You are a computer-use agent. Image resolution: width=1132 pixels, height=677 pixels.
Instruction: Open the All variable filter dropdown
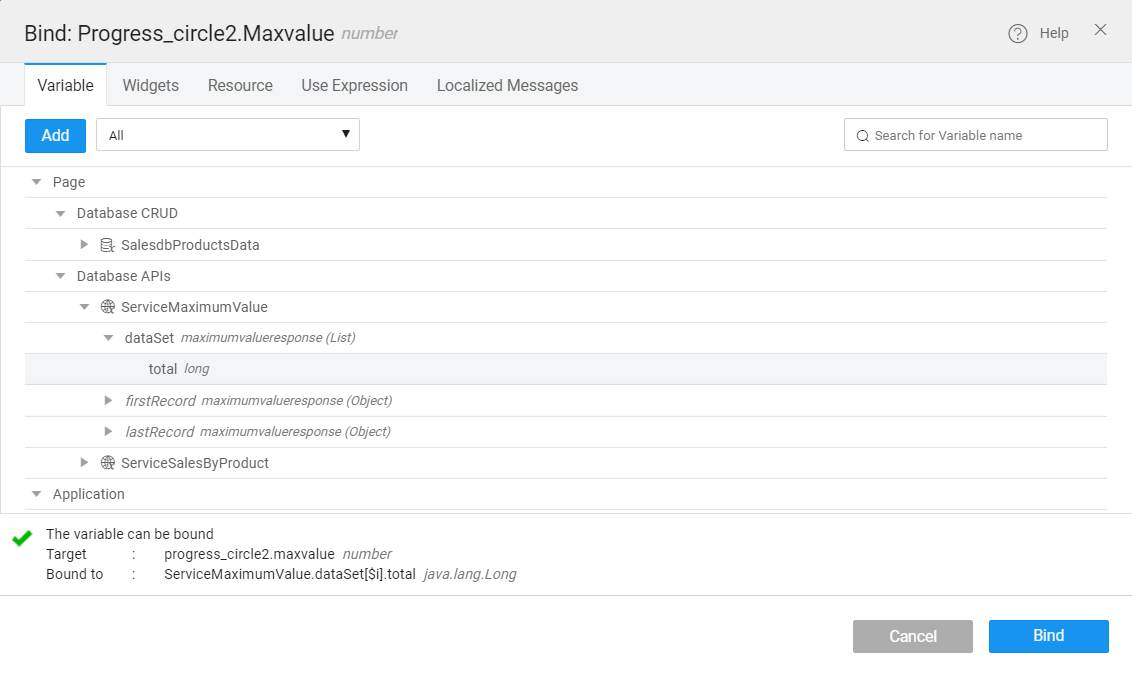point(227,135)
